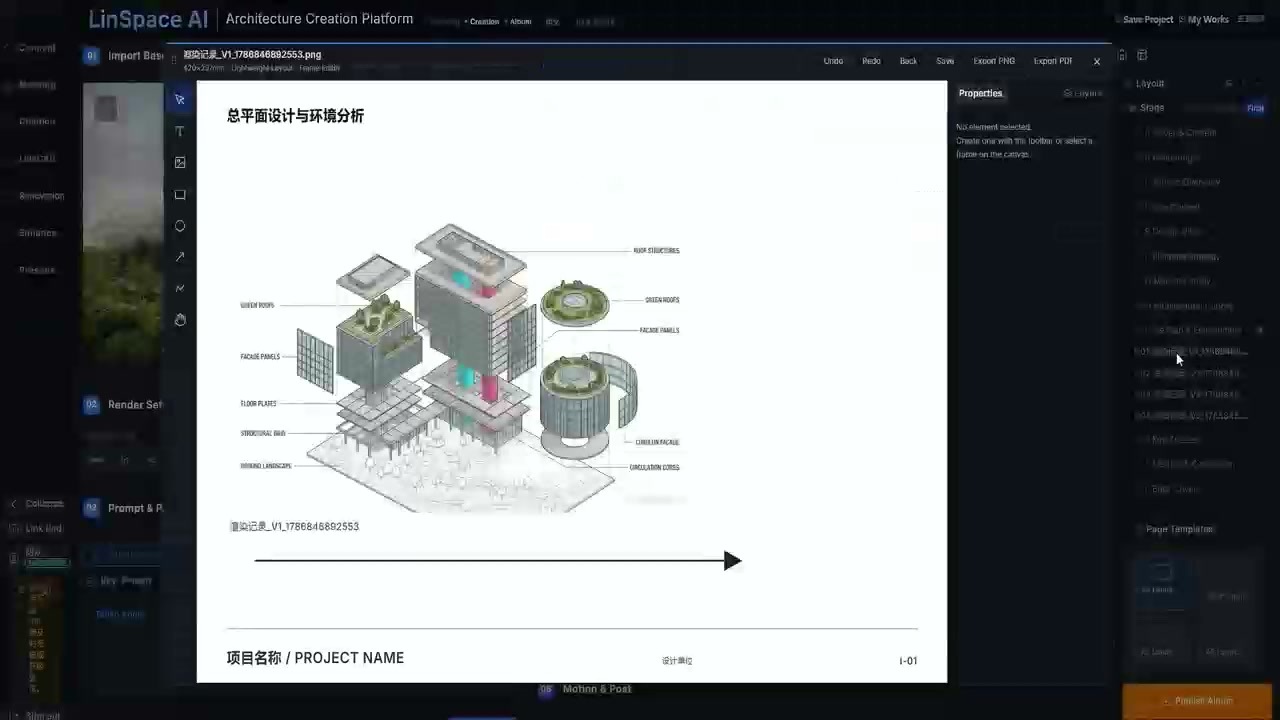1280x720 pixels.
Task: Select the exploded building diagram image
Action: pyautogui.click(x=460, y=368)
